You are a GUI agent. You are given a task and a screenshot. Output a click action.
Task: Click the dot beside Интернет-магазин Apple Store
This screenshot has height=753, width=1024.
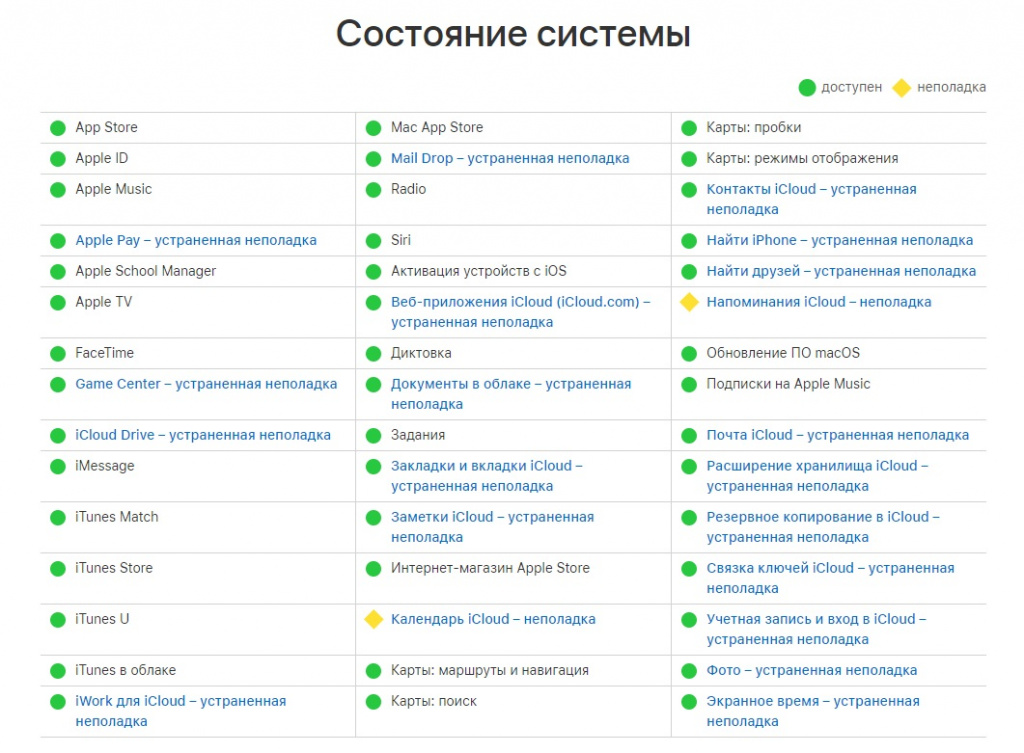coord(374,568)
